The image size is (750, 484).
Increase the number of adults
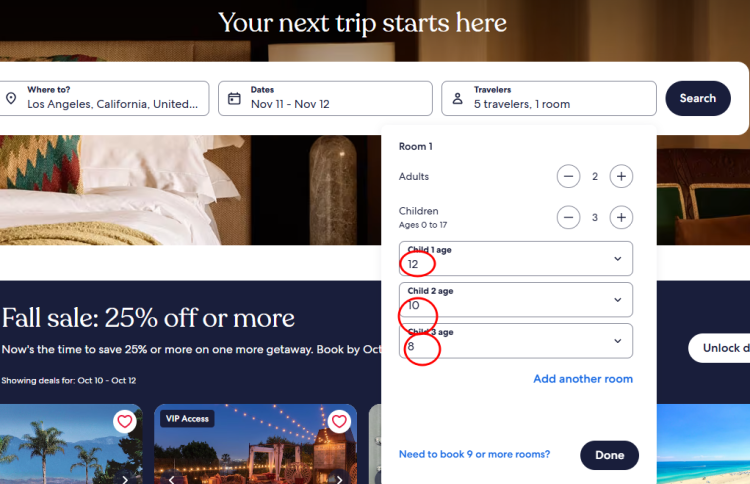pyautogui.click(x=621, y=177)
